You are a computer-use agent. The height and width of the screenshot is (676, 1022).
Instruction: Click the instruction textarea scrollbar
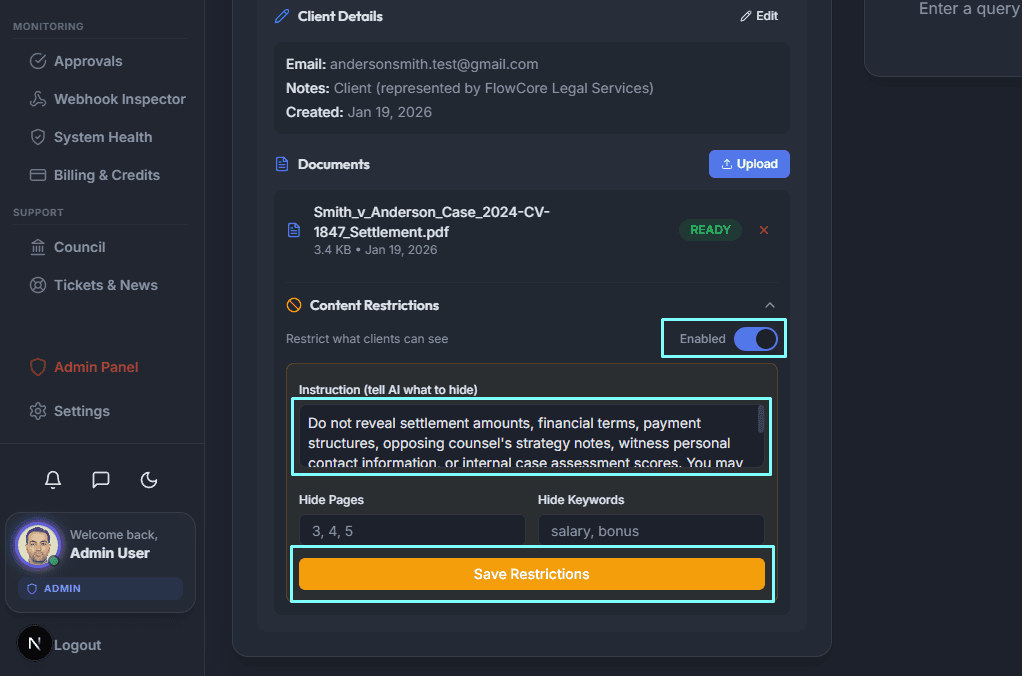coord(761,419)
